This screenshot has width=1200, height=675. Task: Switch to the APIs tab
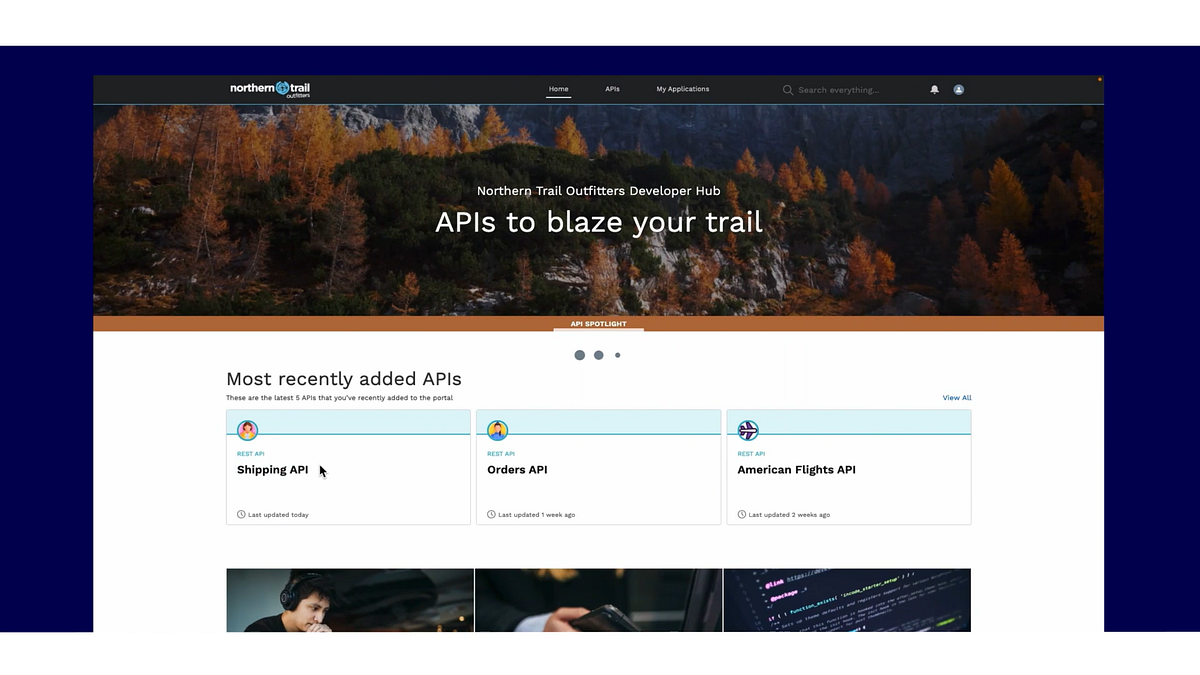click(612, 89)
